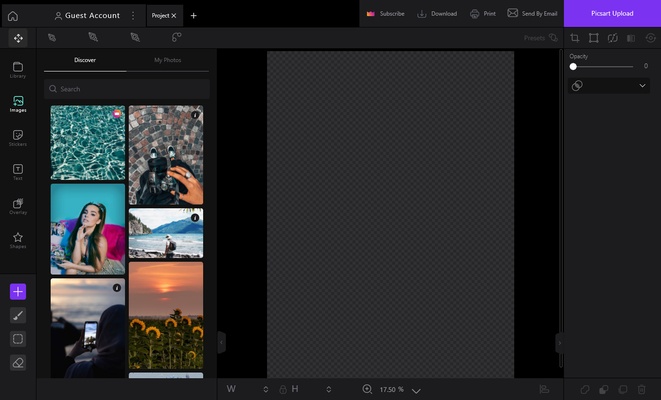Click the Opacity slider handle

click(573, 67)
